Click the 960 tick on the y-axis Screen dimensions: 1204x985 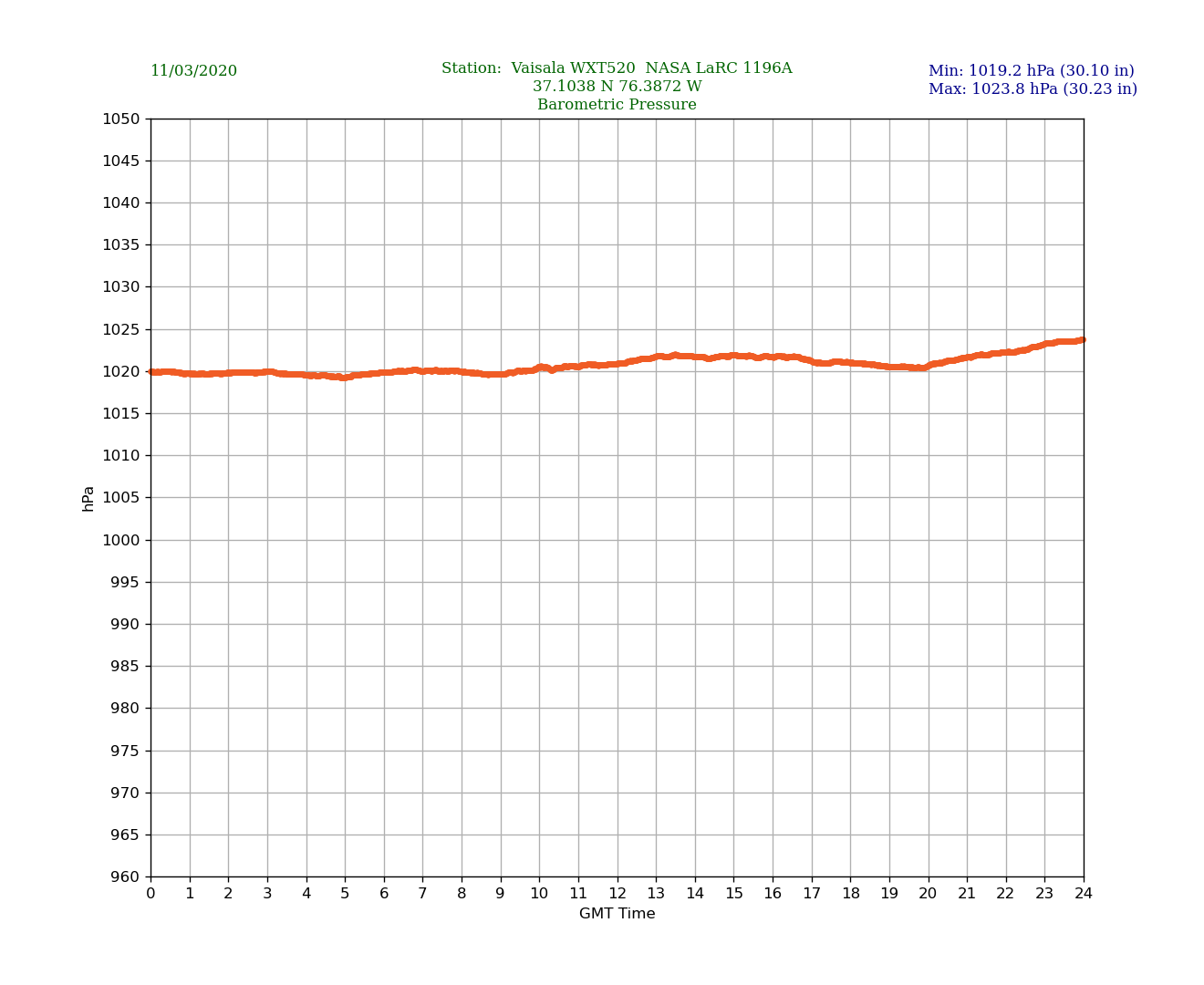(124, 877)
